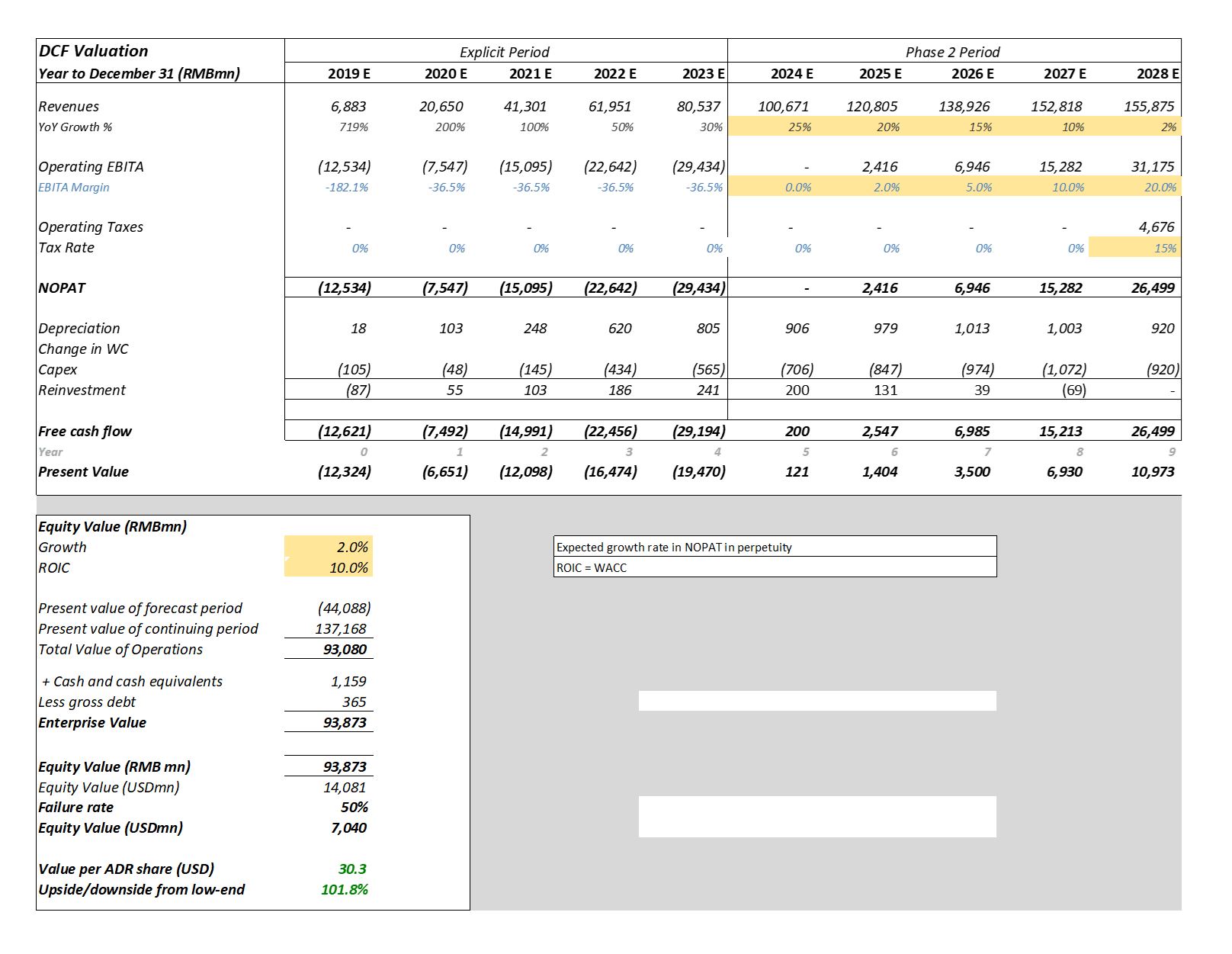Select the gross debt value 365
Screen dimensions: 1232x954
[355, 702]
